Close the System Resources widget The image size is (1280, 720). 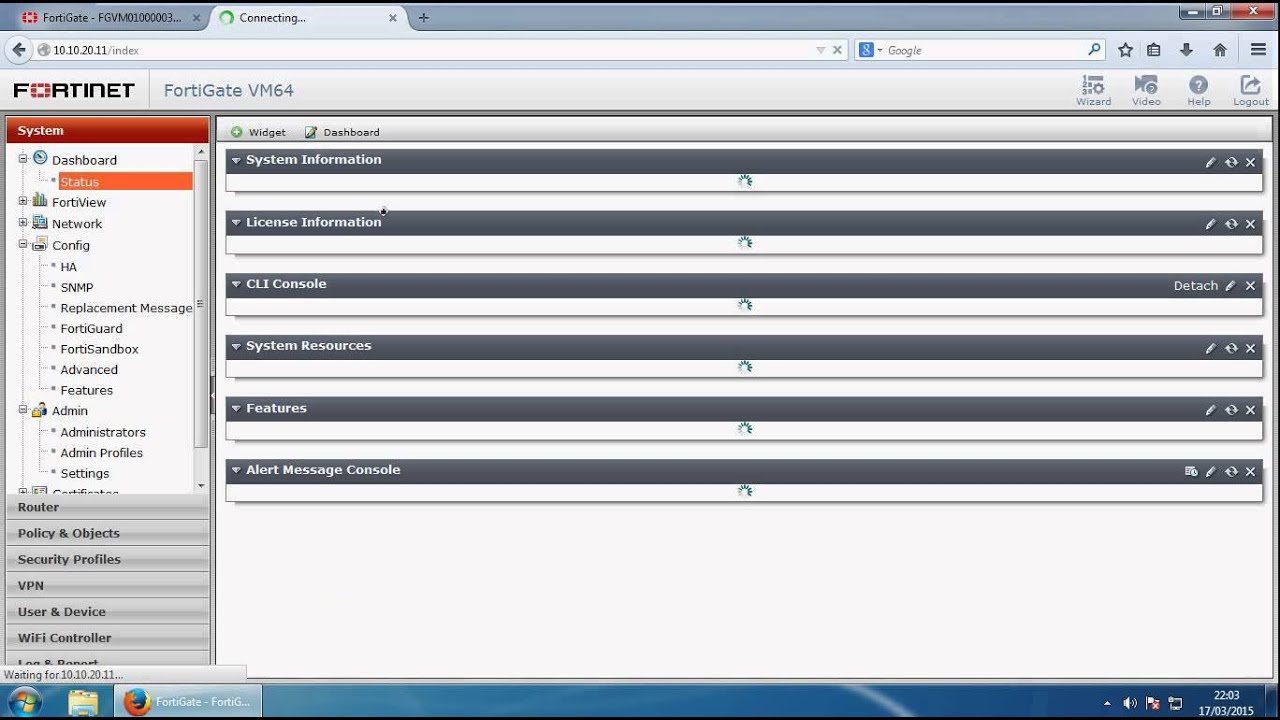[x=1250, y=348]
